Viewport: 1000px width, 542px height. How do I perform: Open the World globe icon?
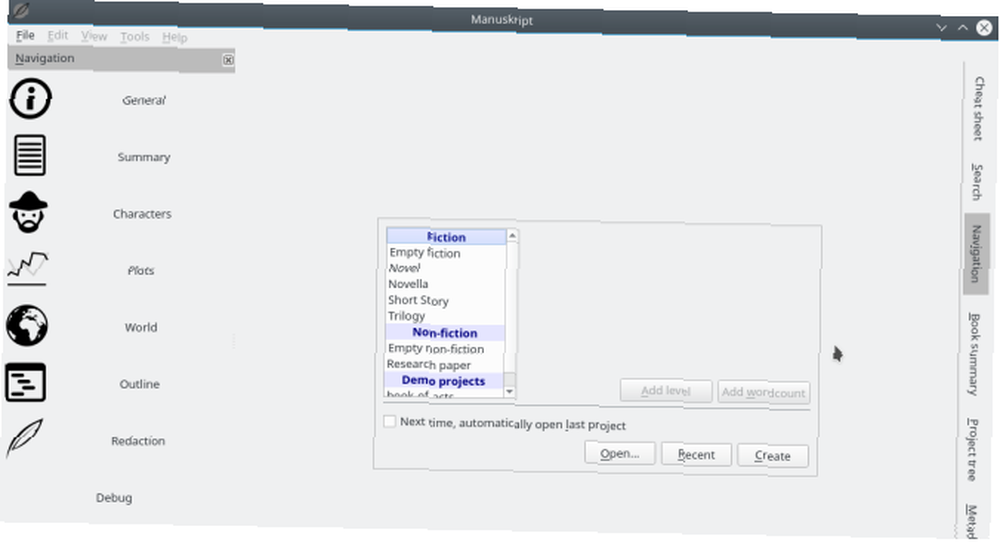coord(27,325)
